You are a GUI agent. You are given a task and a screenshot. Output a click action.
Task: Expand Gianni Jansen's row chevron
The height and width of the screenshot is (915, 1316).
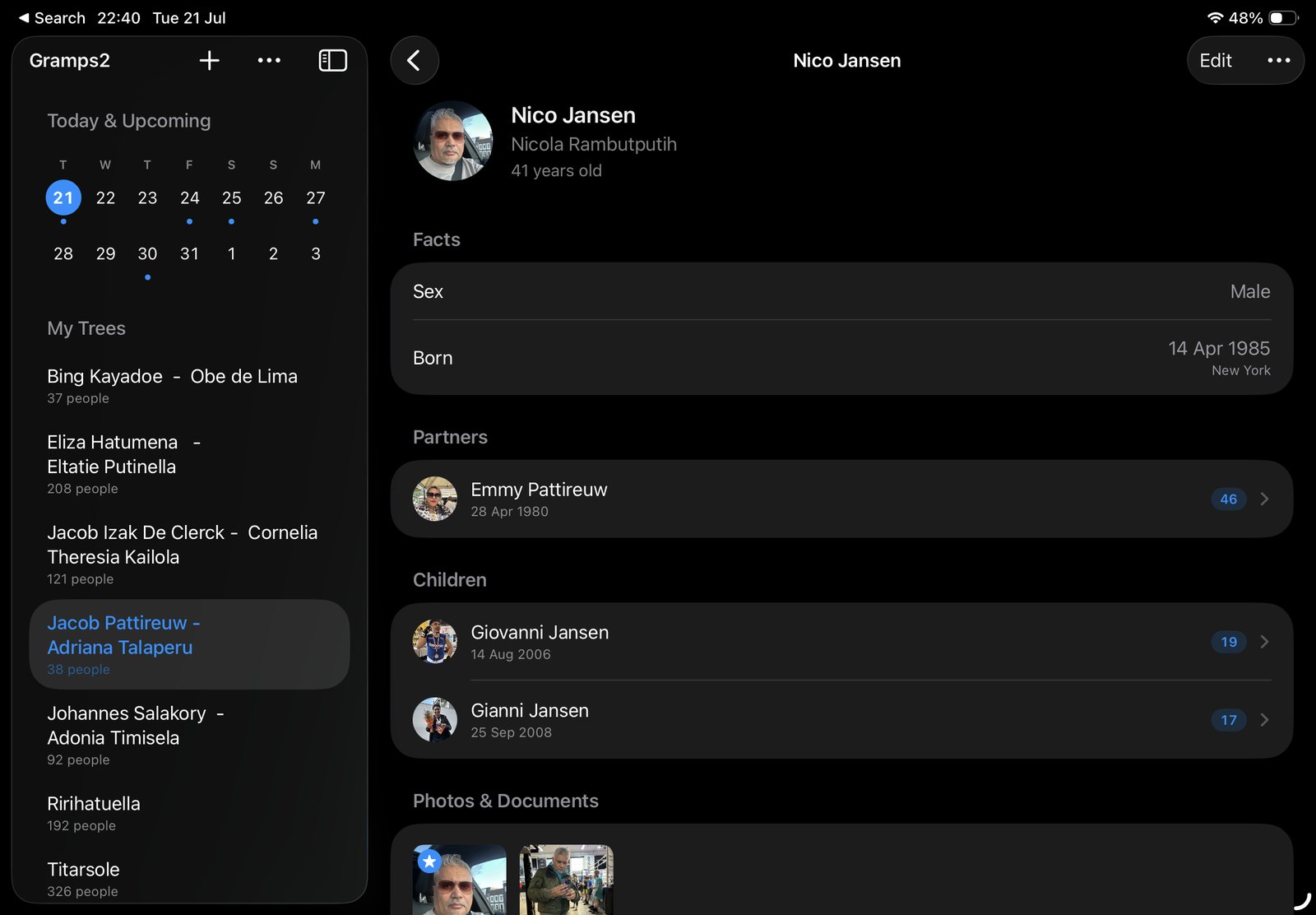tap(1264, 720)
